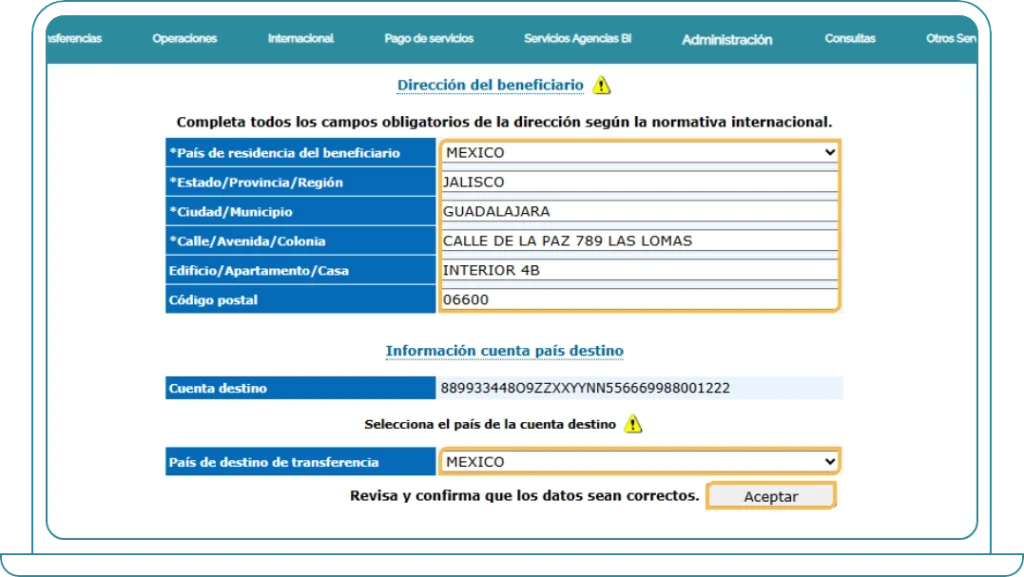Open the País de residencia del beneficiario dropdown
The height and width of the screenshot is (577, 1024).
click(640, 152)
